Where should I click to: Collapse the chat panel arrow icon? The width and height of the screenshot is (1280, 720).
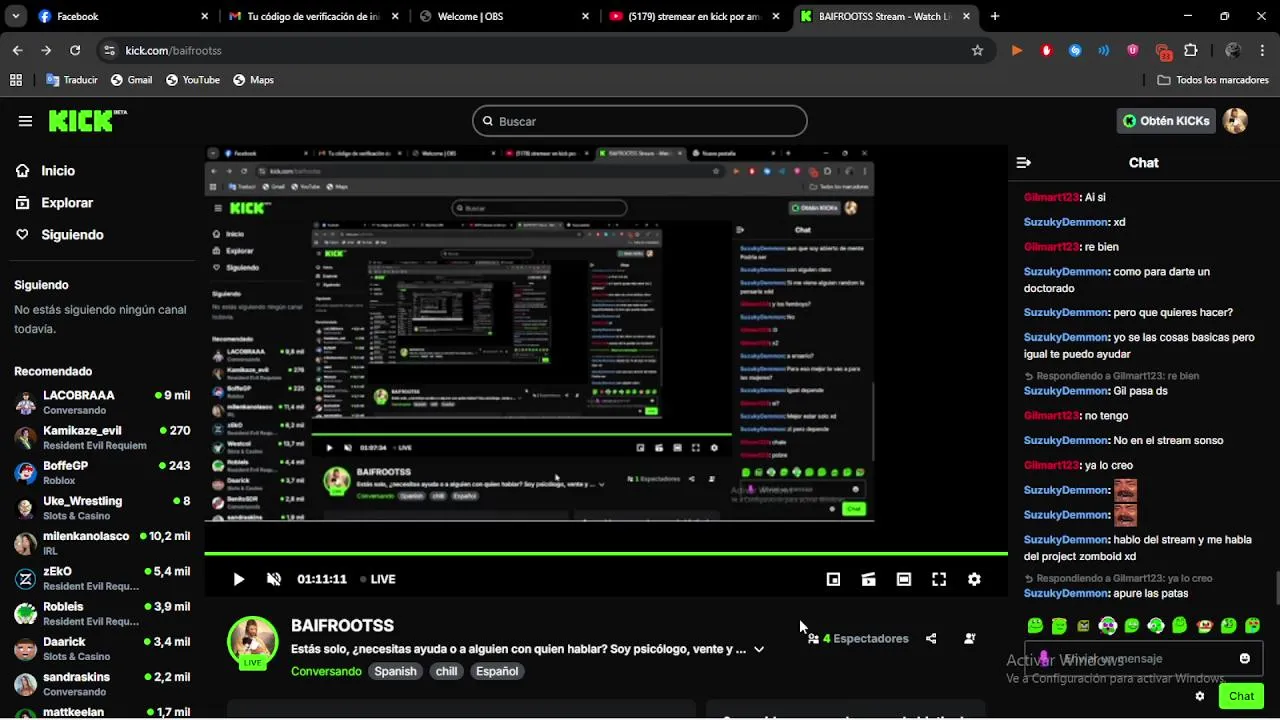1023,163
